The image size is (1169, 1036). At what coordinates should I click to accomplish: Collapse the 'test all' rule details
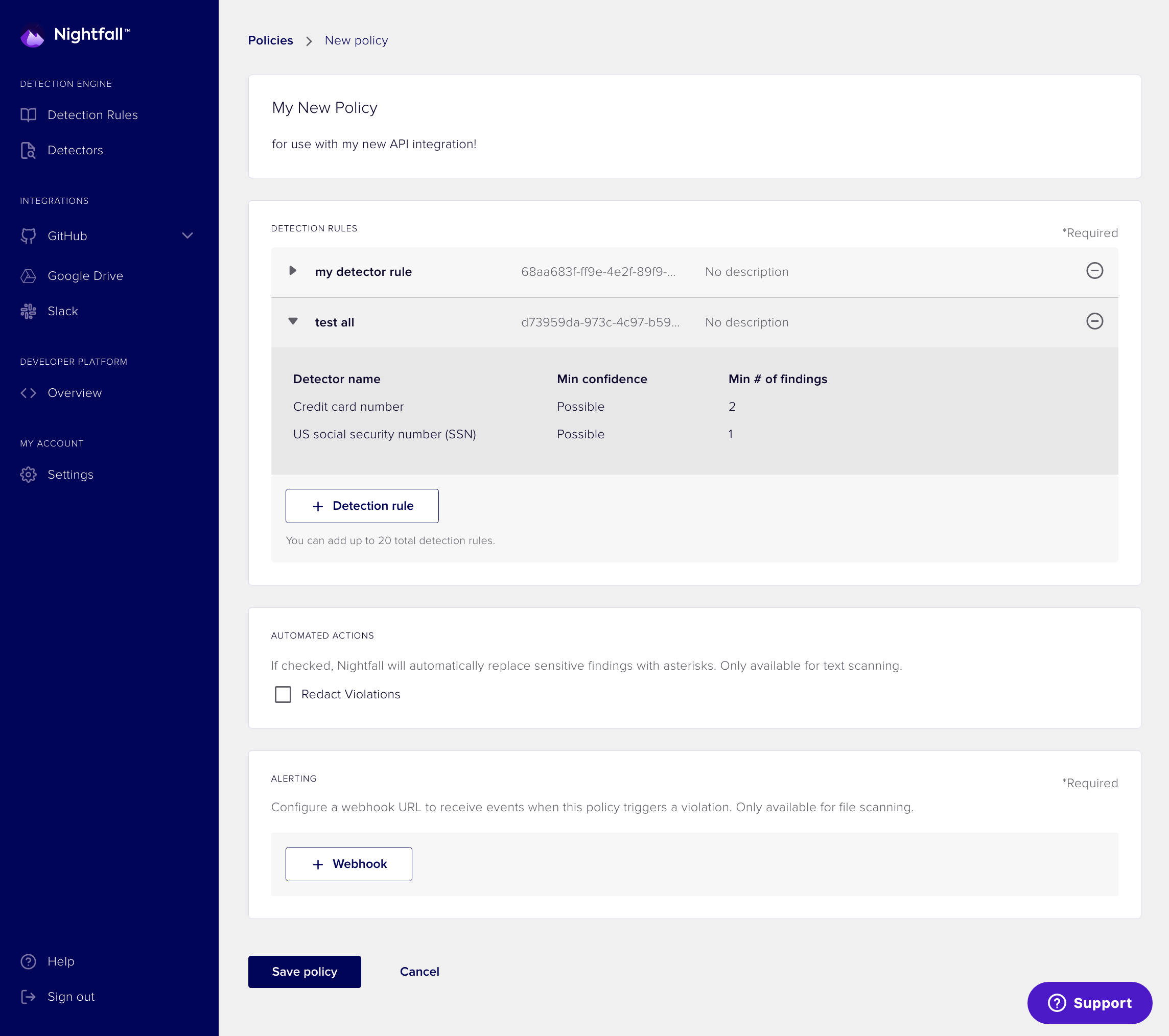[293, 321]
